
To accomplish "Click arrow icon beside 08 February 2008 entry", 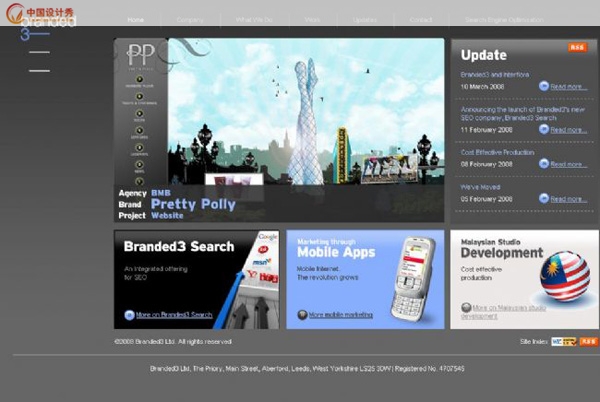I will [544, 164].
